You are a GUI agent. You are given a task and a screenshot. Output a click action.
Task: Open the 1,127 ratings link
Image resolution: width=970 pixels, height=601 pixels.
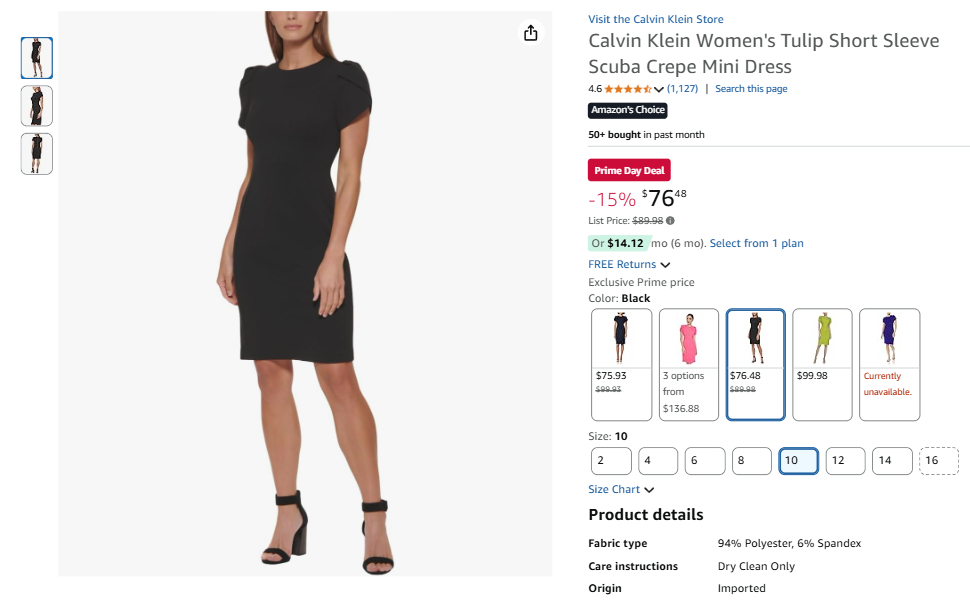tap(682, 89)
